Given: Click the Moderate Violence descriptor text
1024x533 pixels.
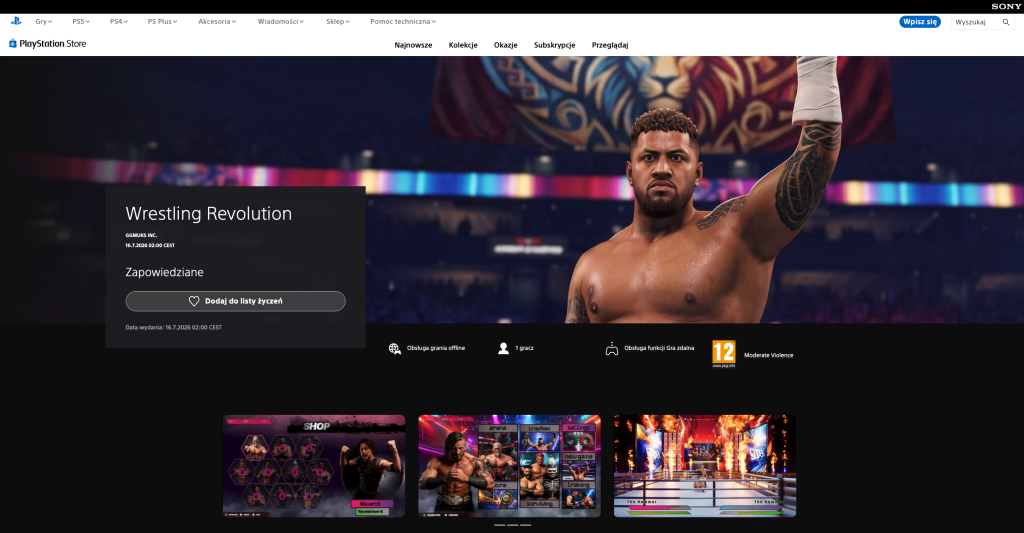Looking at the screenshot, I should click(769, 355).
